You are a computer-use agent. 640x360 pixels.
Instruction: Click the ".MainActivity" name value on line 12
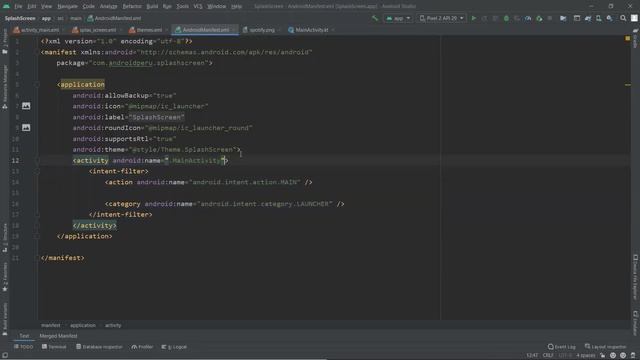195,160
